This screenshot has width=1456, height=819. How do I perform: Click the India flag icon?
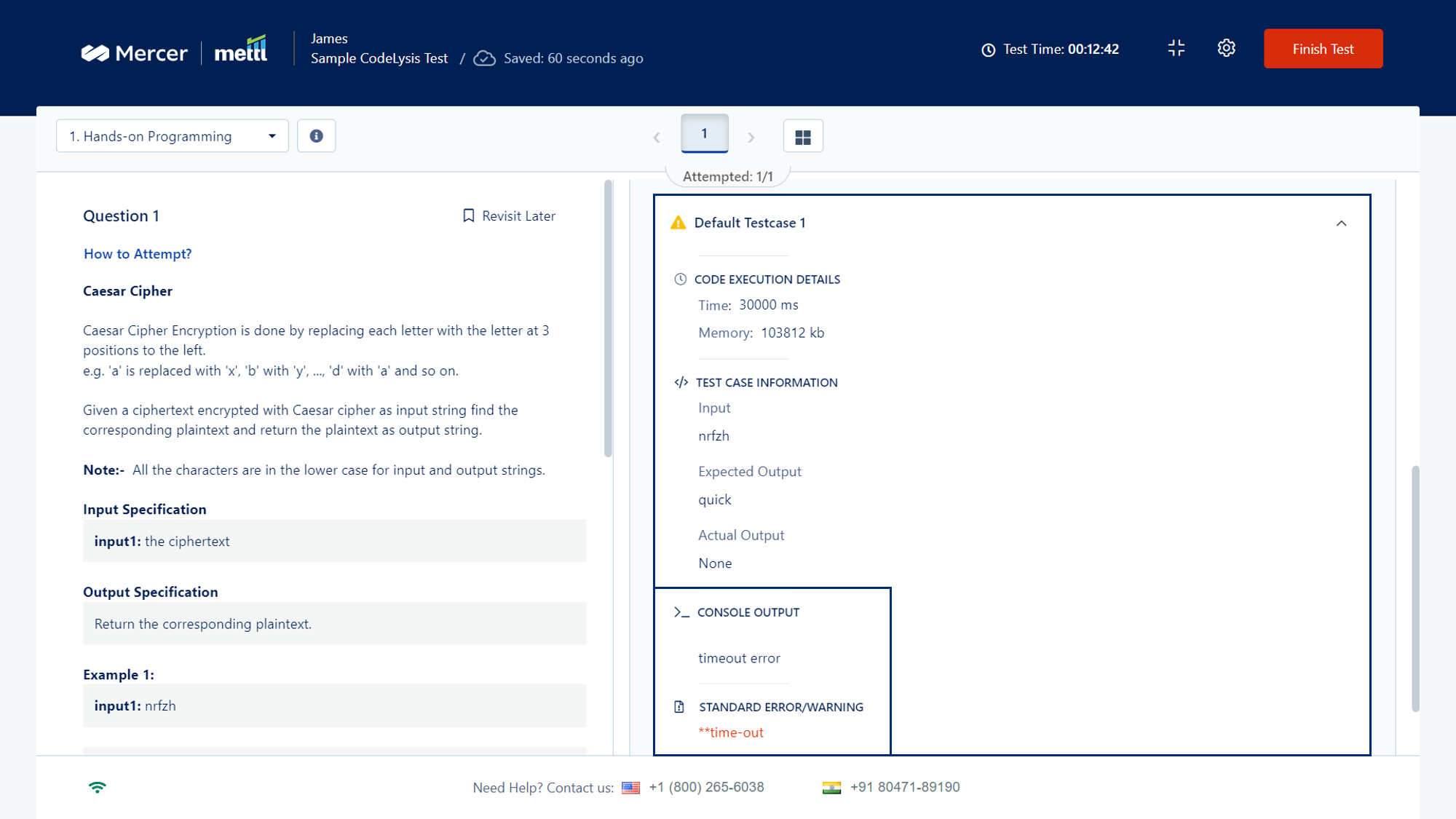(x=831, y=788)
